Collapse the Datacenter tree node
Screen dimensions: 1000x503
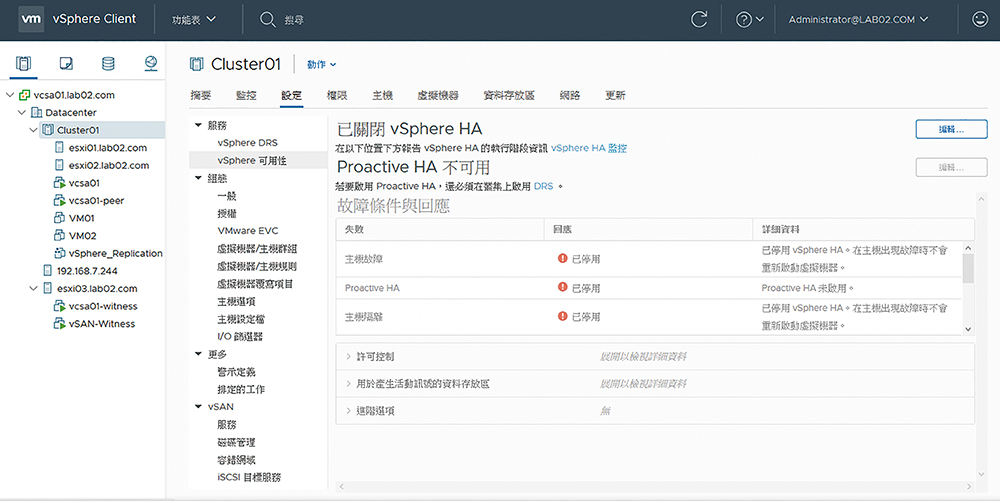point(22,112)
